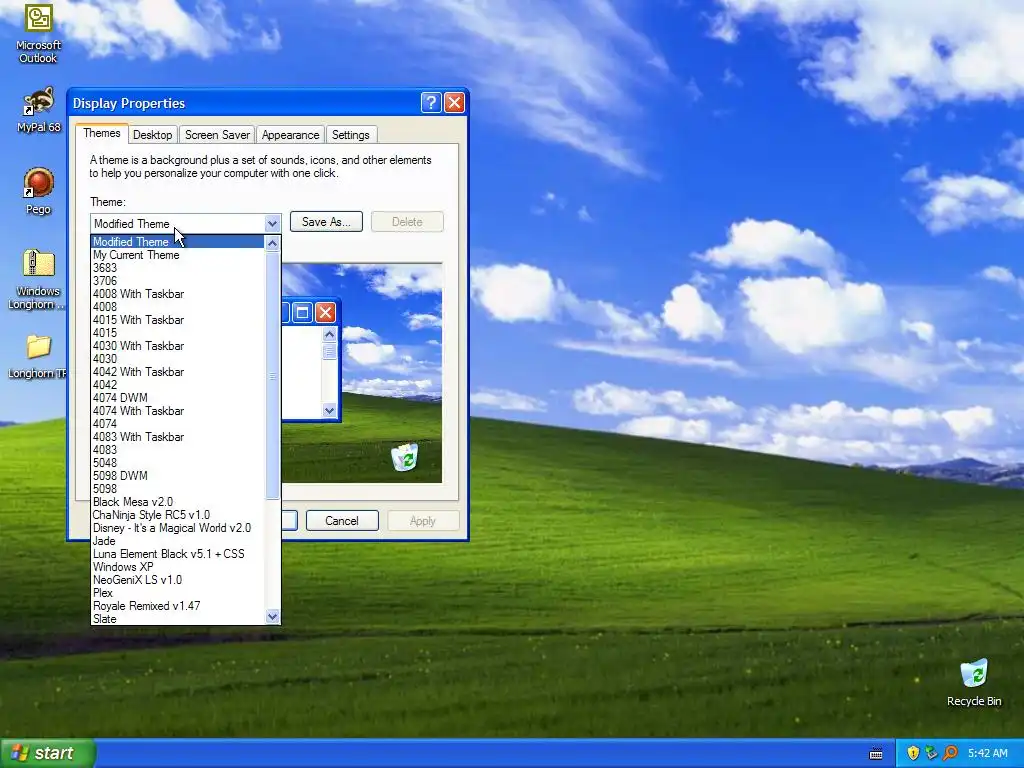Viewport: 1024px width, 768px height.
Task: Select Royale Remixed v1.47 theme
Action: click(178, 606)
